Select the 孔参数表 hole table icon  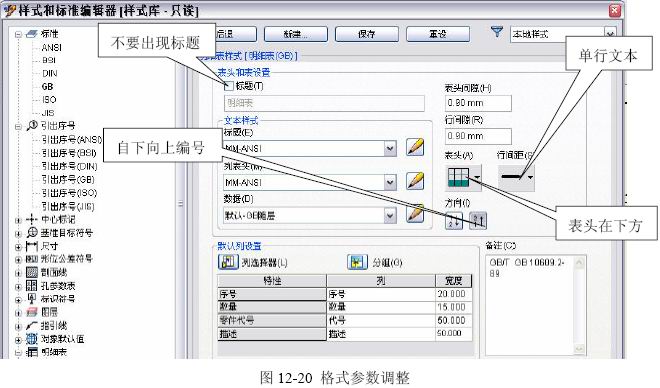(x=32, y=285)
